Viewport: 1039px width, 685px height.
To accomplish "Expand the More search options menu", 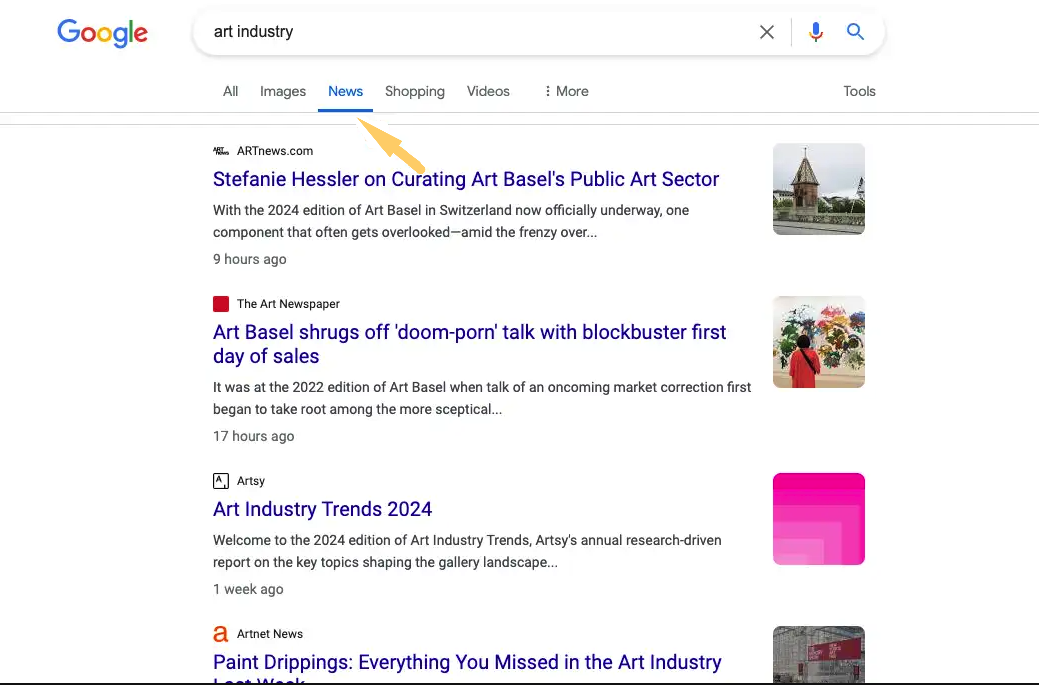I will click(x=566, y=91).
